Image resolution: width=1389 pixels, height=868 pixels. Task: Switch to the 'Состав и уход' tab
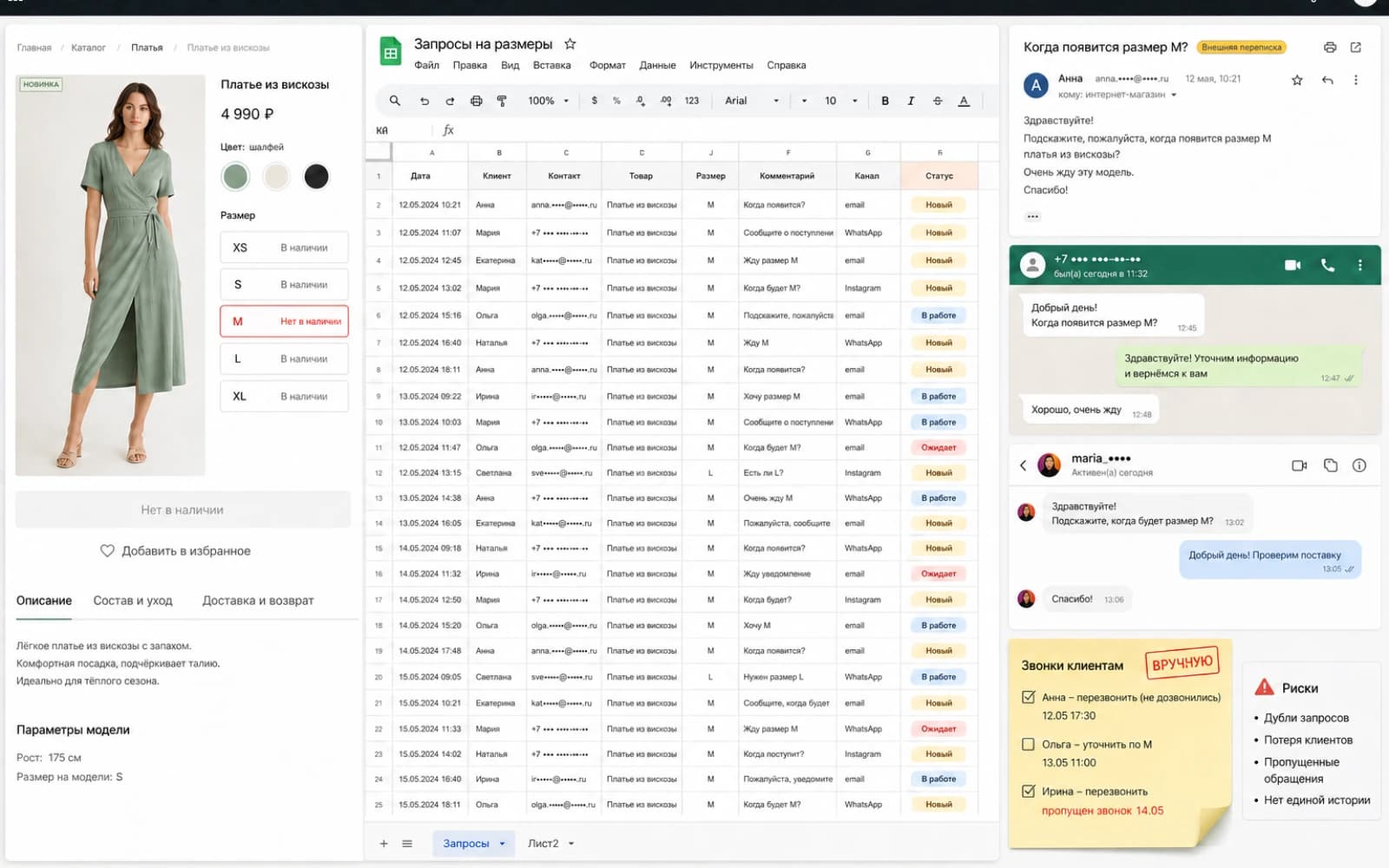coord(133,600)
